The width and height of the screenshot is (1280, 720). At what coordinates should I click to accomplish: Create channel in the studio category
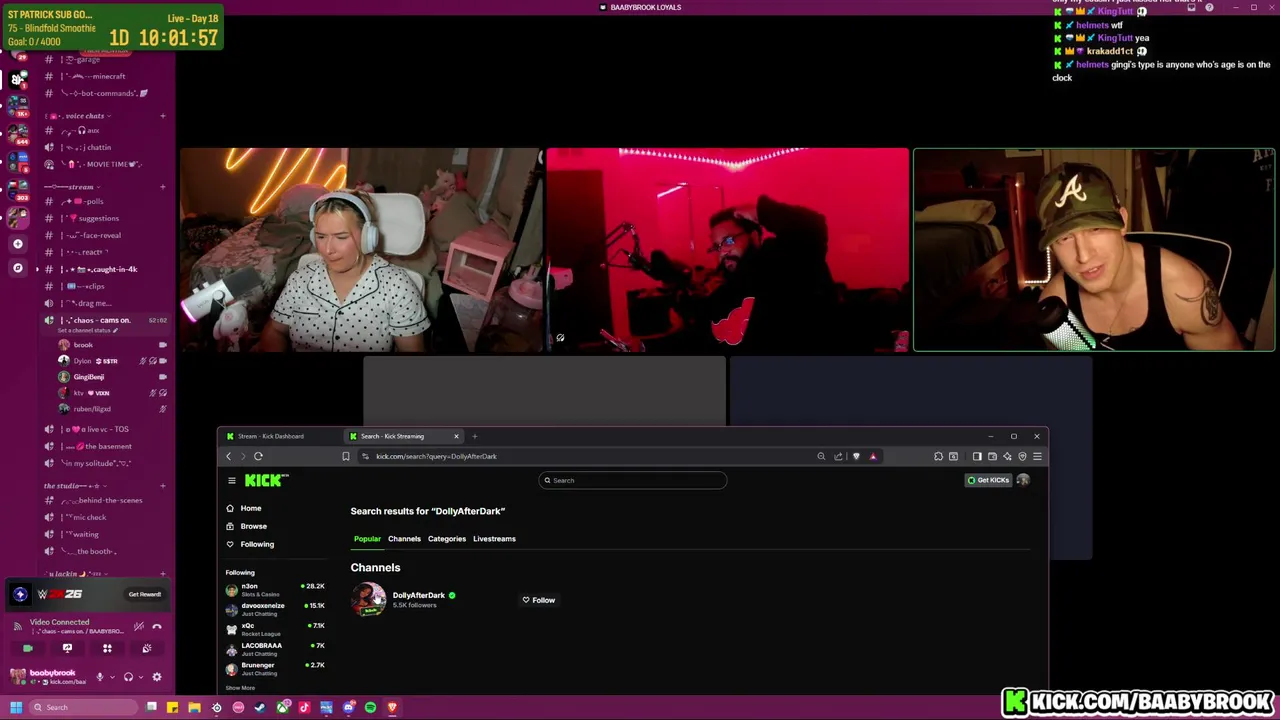click(x=163, y=486)
